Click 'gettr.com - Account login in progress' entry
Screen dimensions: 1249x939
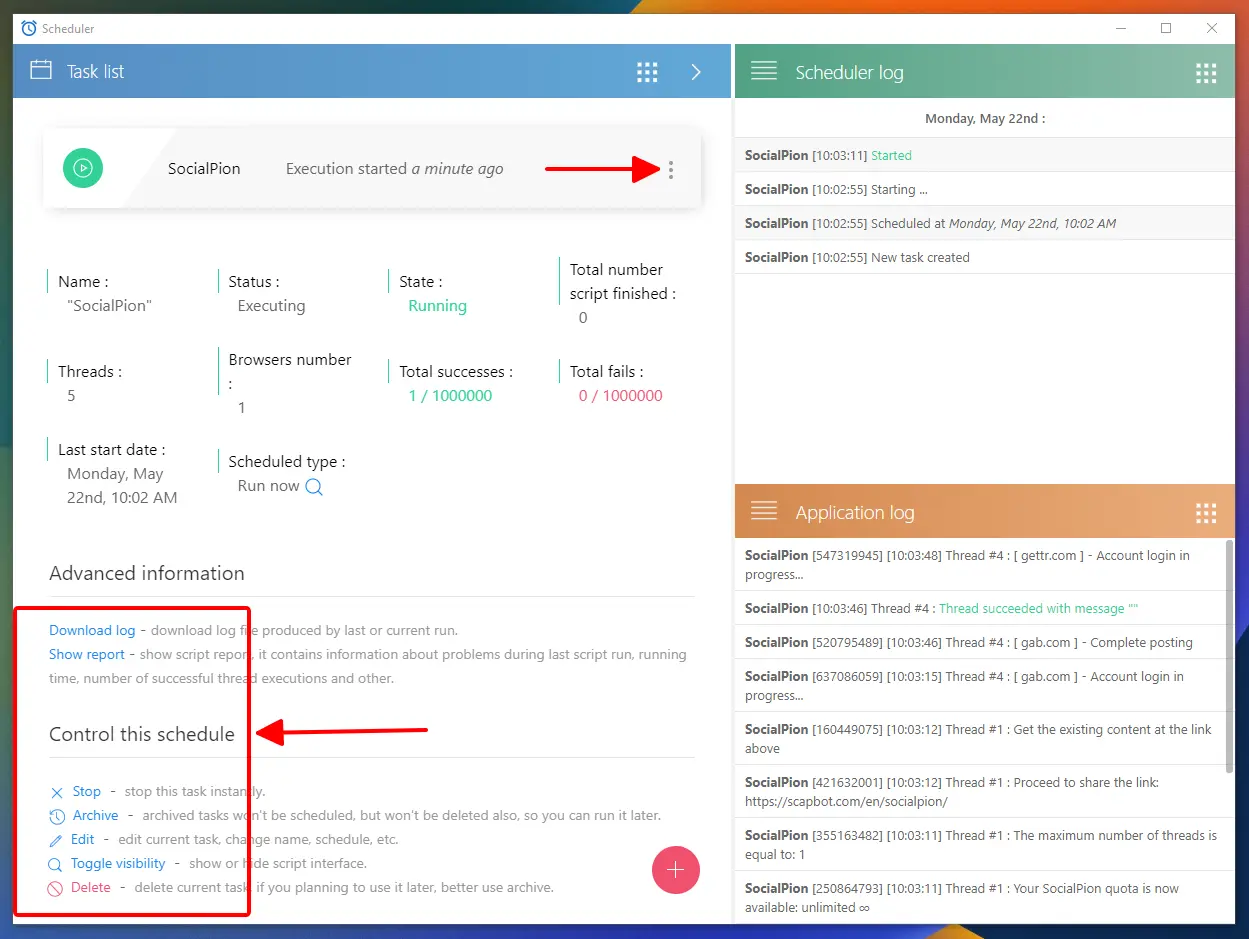(980, 565)
